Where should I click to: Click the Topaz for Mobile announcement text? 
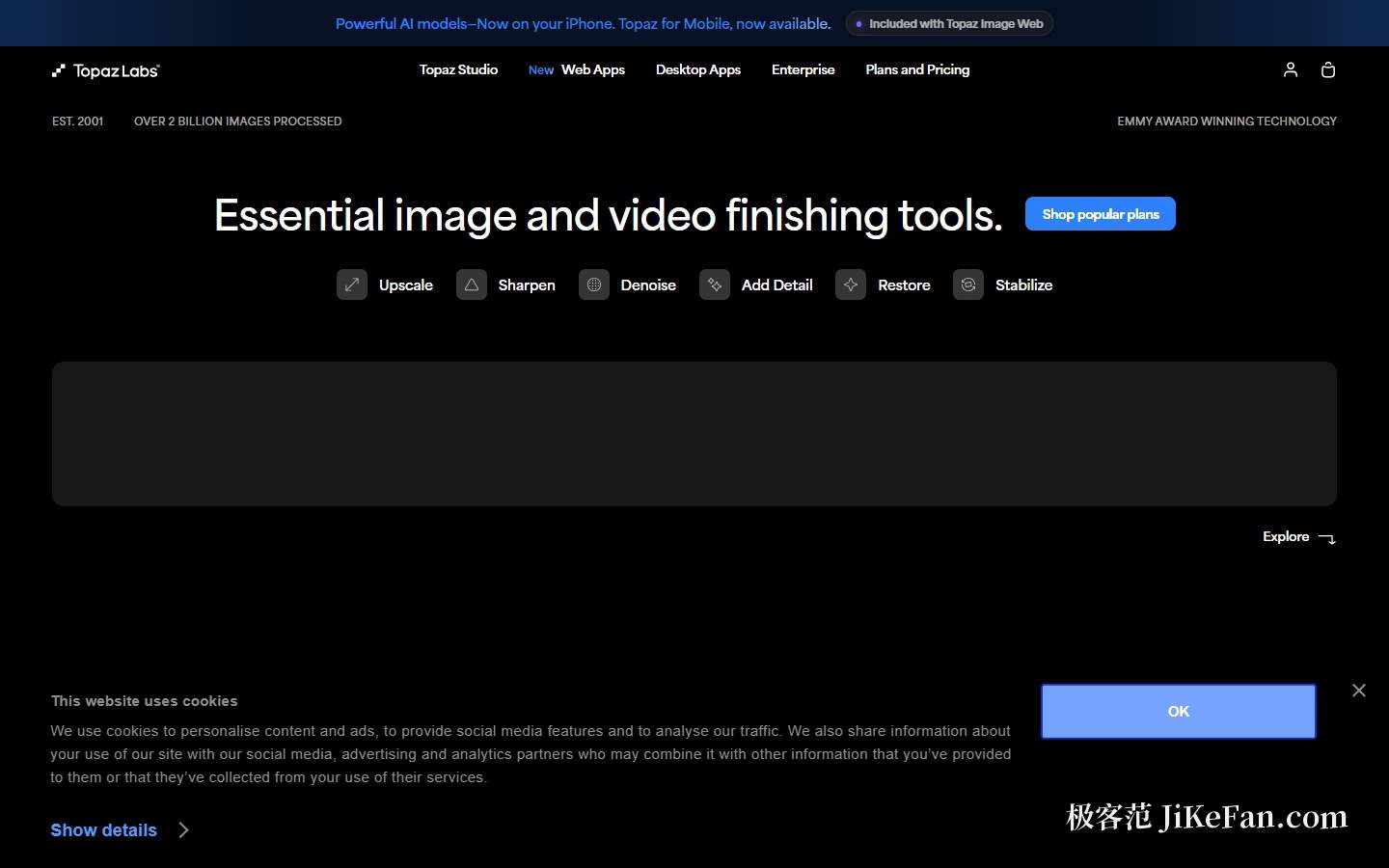[x=583, y=23]
